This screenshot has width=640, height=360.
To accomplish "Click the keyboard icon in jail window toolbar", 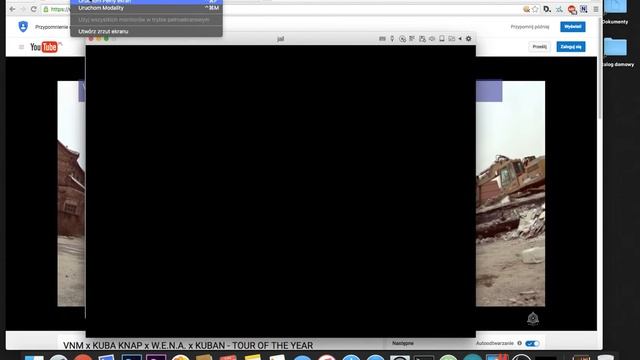I will [382, 39].
